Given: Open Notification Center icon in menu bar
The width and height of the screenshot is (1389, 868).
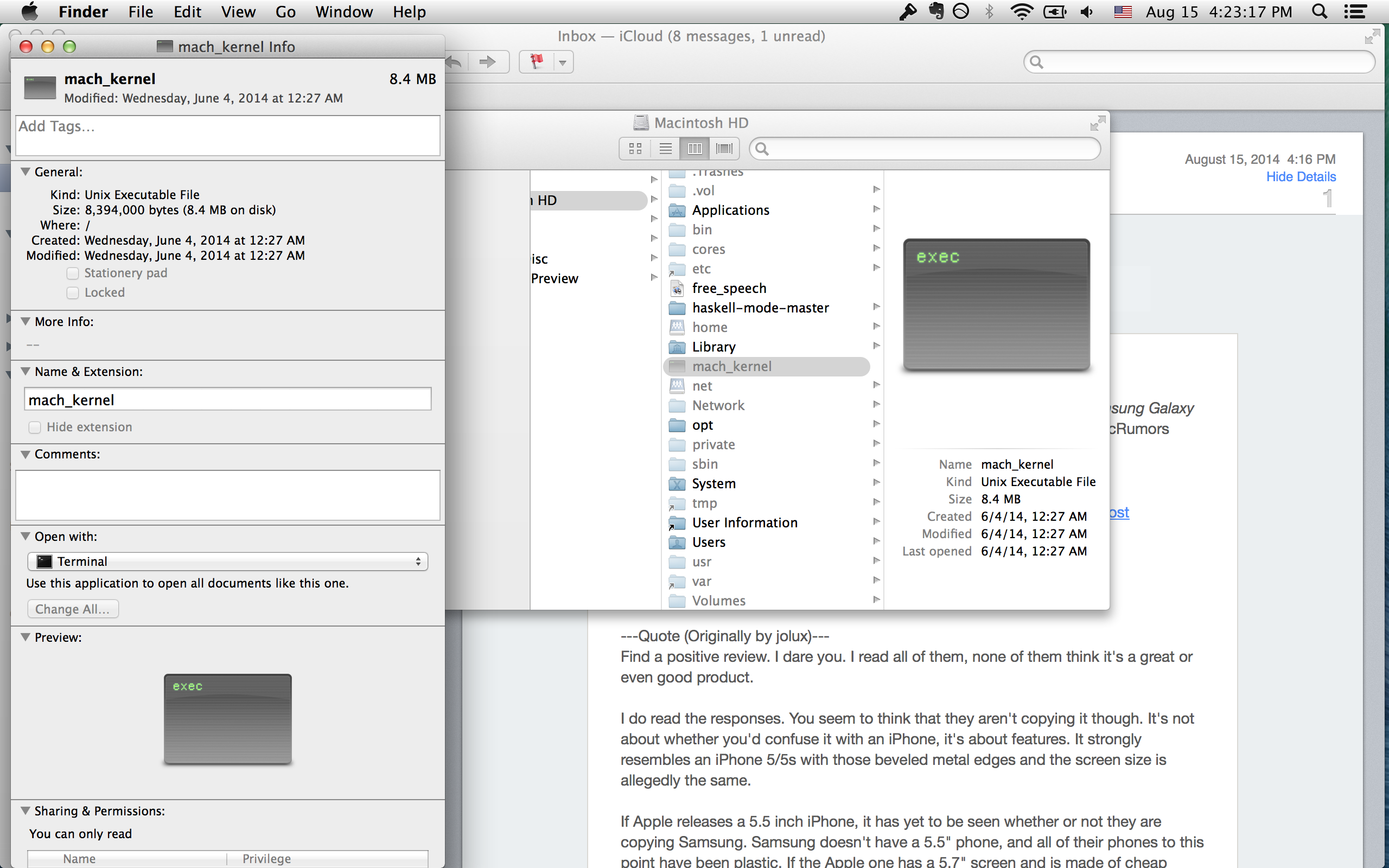Looking at the screenshot, I should pyautogui.click(x=1355, y=11).
